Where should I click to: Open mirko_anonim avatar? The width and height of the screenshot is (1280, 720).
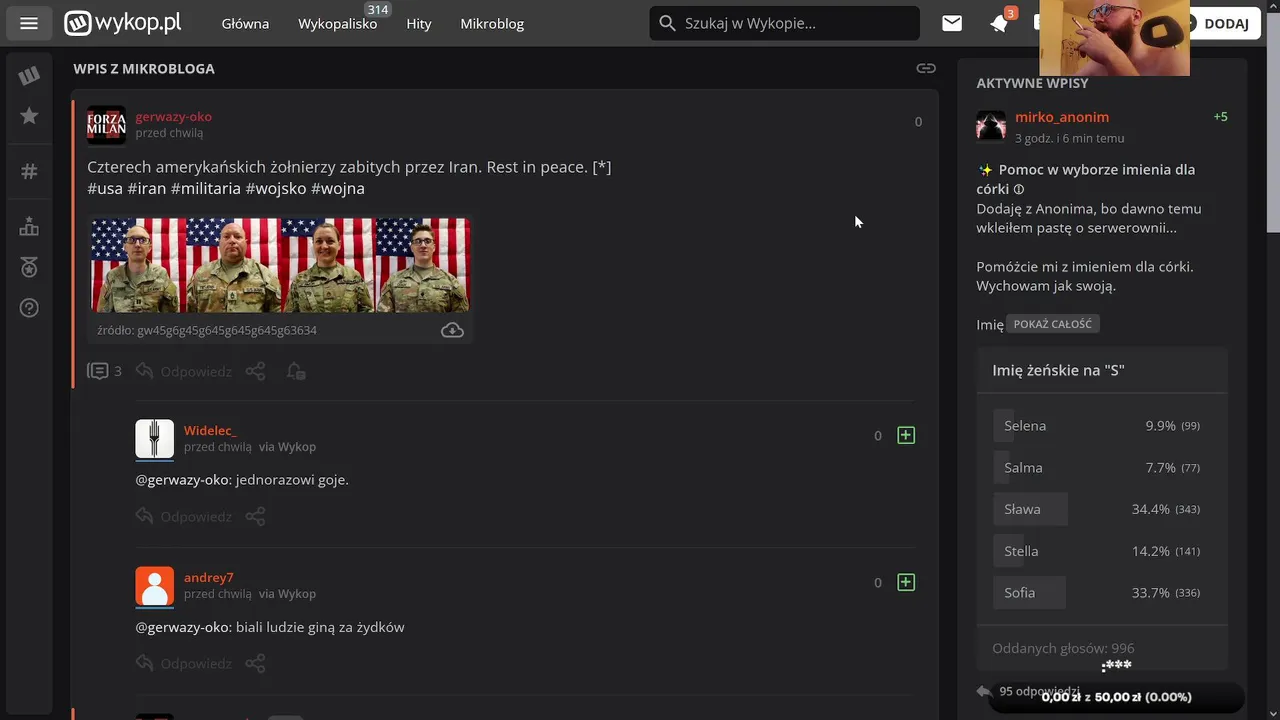(991, 125)
